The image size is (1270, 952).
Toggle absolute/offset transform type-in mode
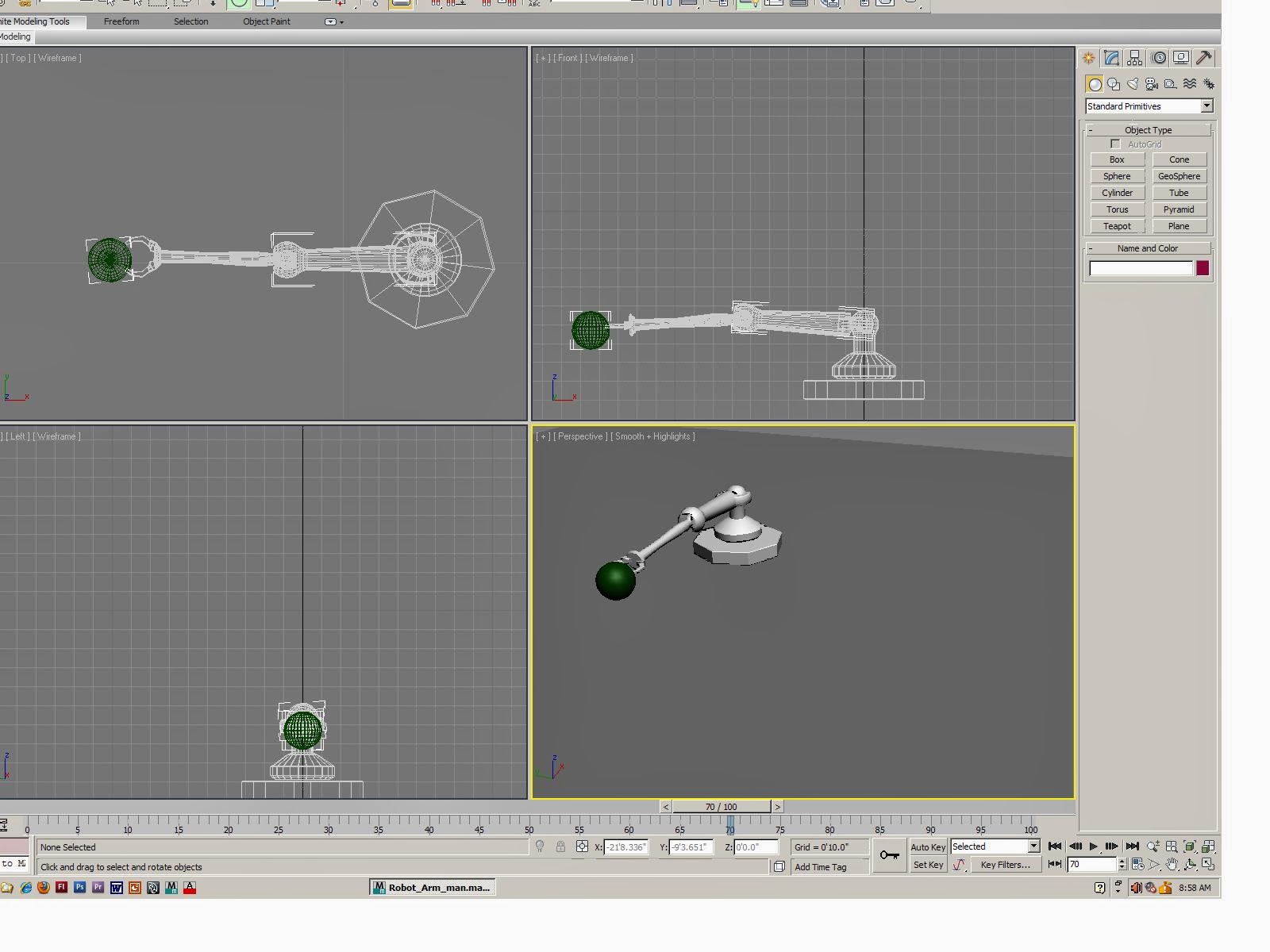pyautogui.click(x=582, y=846)
